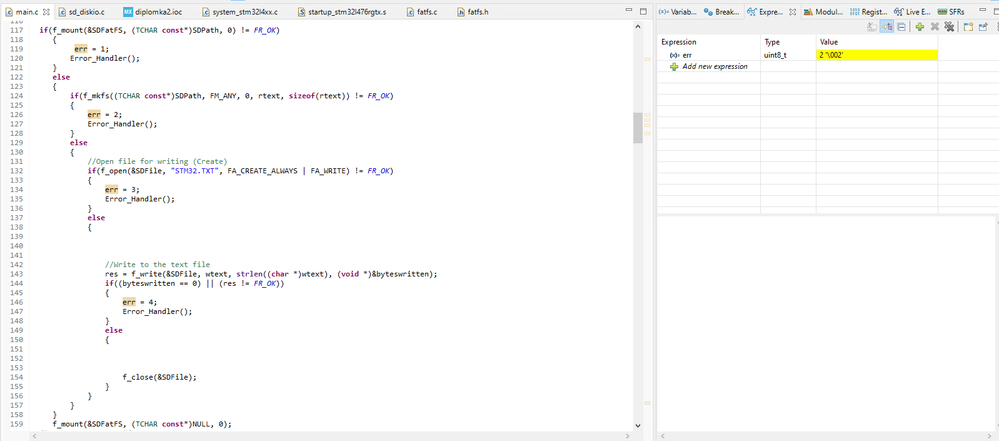
Task: Switch to fatfs.h editor tab
Action: coord(473,12)
